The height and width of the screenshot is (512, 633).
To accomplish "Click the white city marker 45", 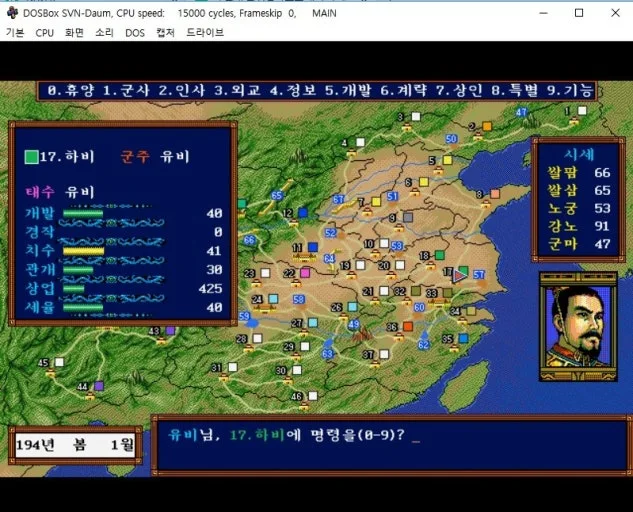I will coord(59,362).
